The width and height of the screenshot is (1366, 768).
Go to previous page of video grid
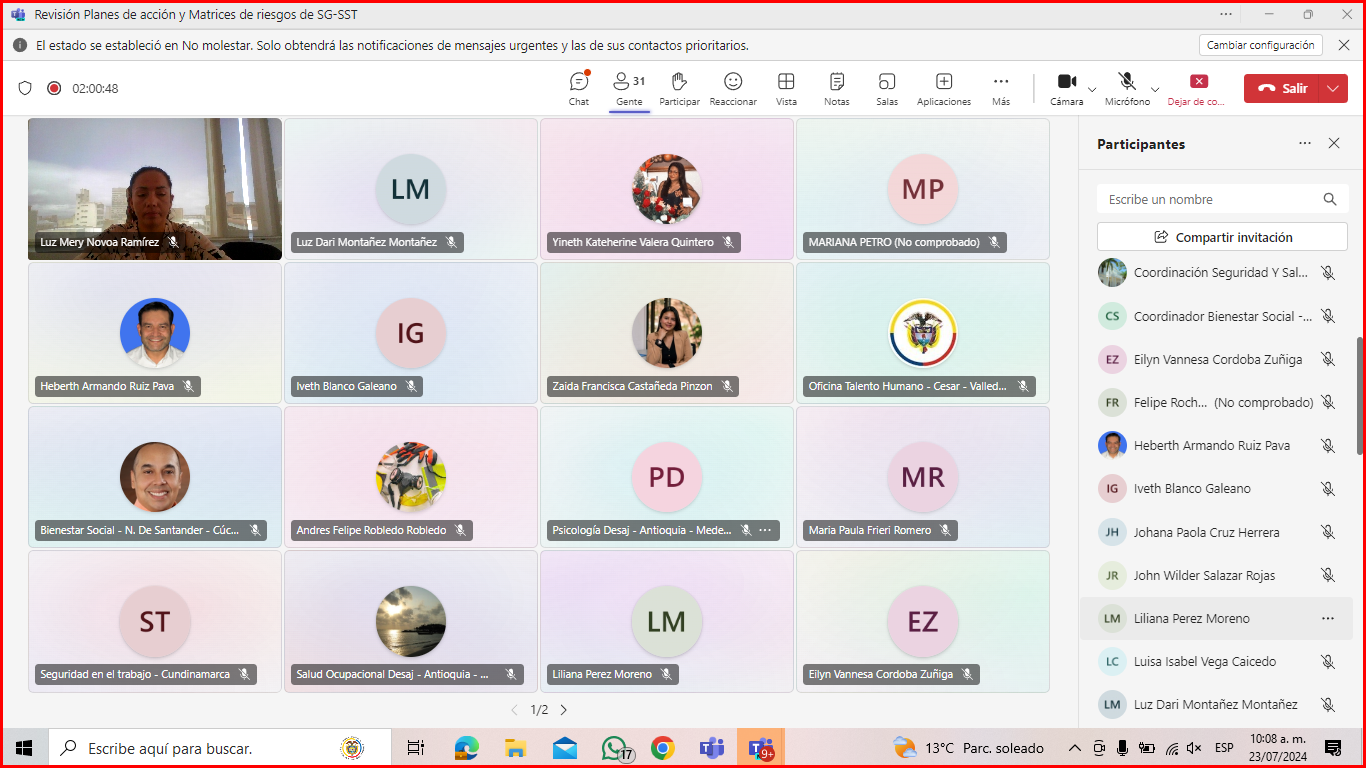click(515, 710)
